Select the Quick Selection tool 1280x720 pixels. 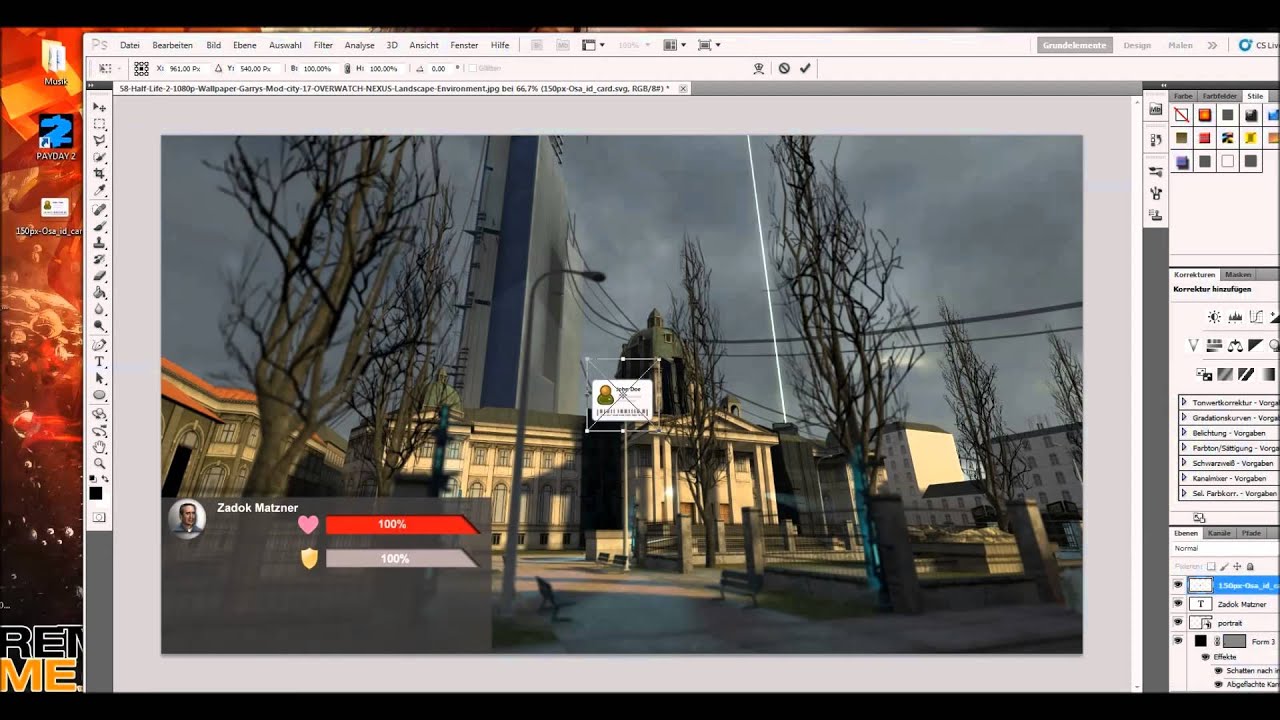[99, 157]
